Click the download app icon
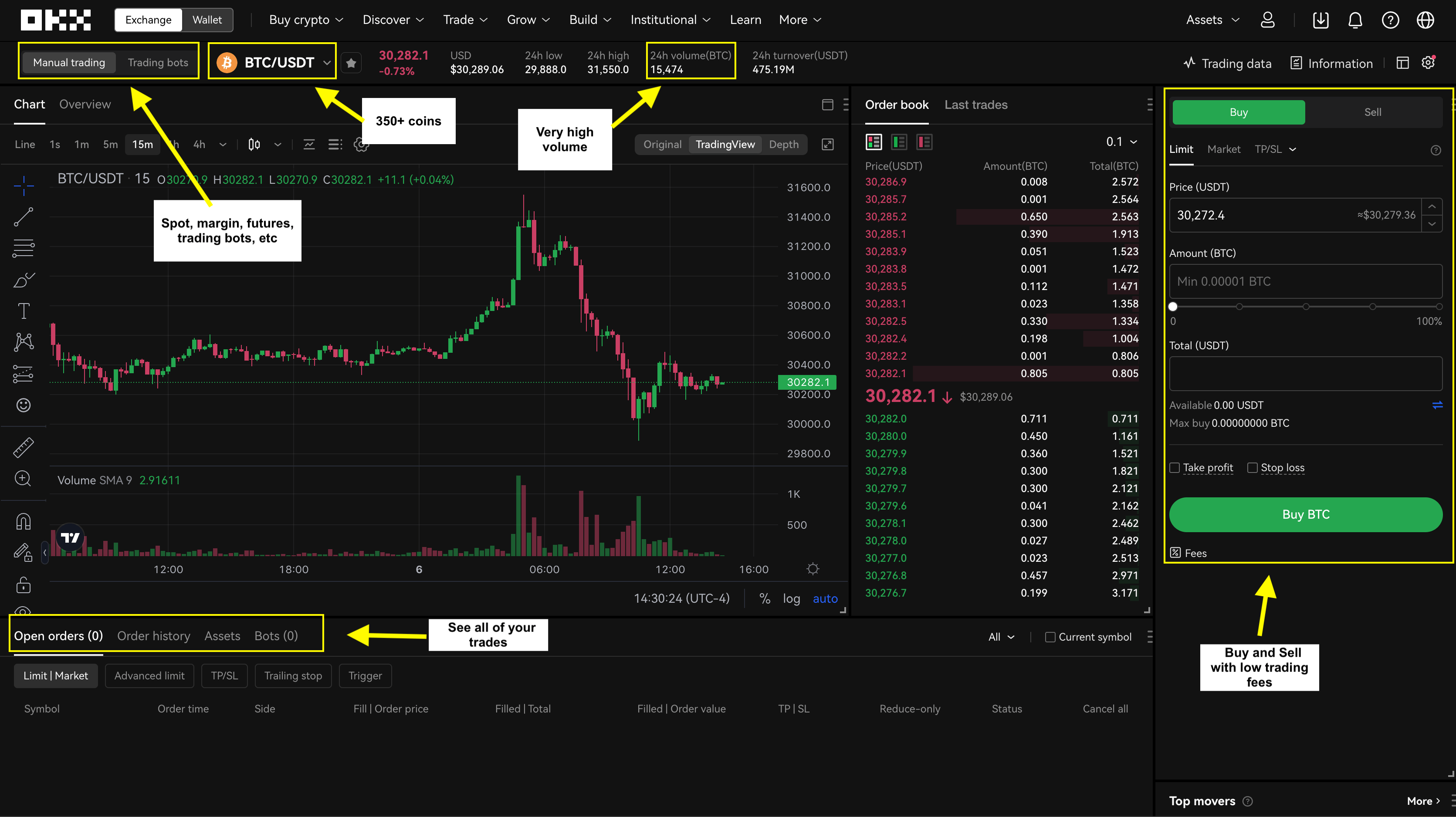This screenshot has height=817, width=1456. 1321,20
